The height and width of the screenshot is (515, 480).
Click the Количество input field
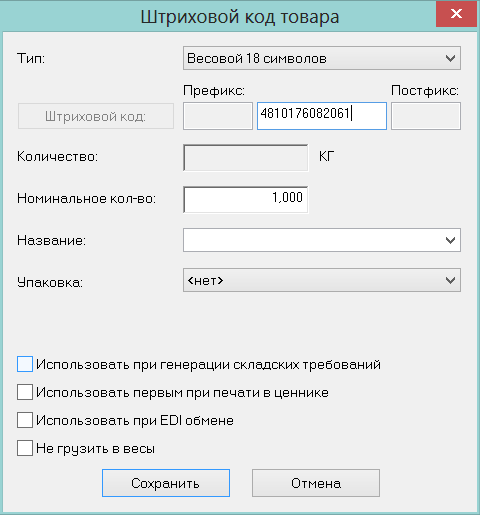point(246,158)
